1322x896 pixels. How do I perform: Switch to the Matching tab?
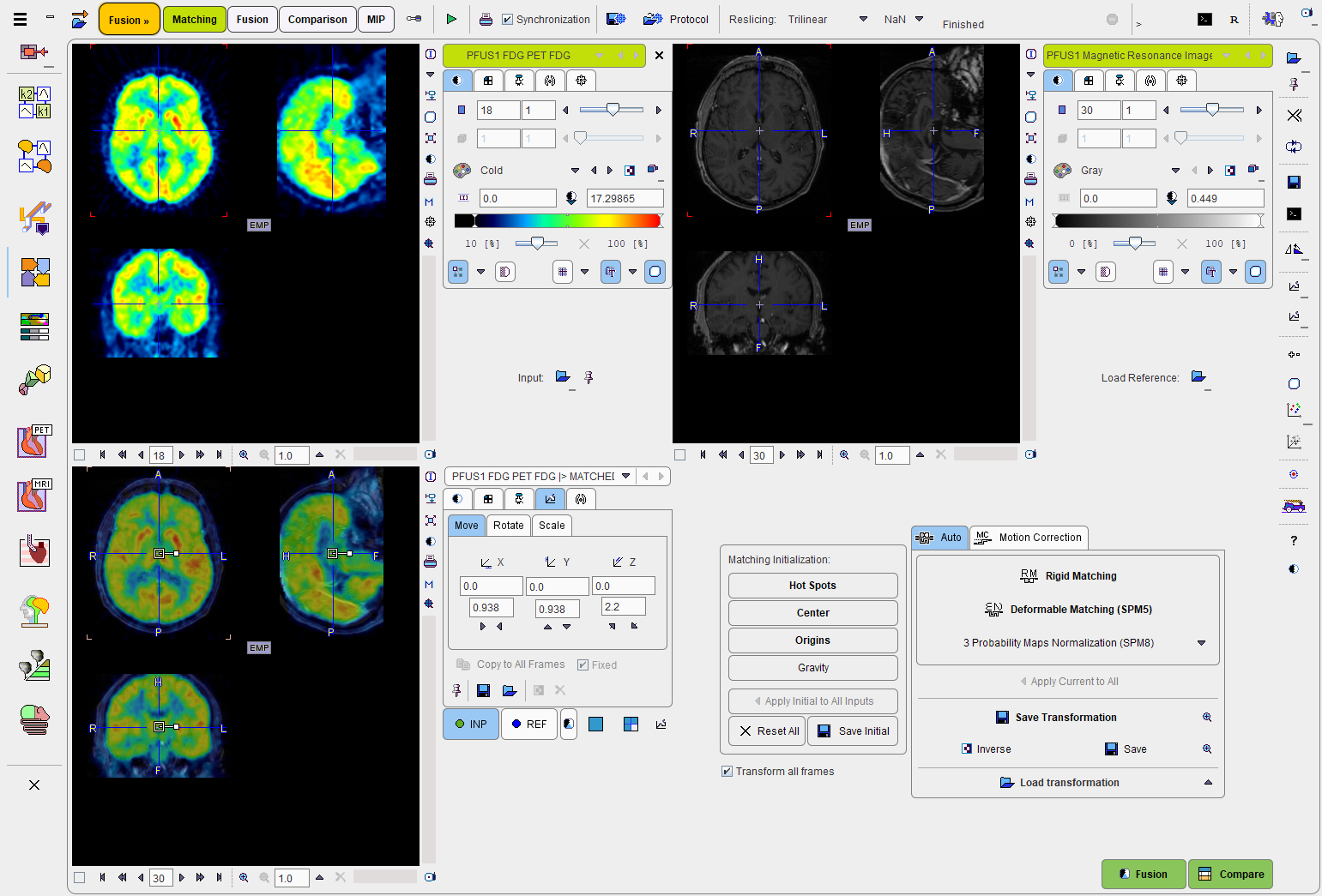pyautogui.click(x=195, y=19)
